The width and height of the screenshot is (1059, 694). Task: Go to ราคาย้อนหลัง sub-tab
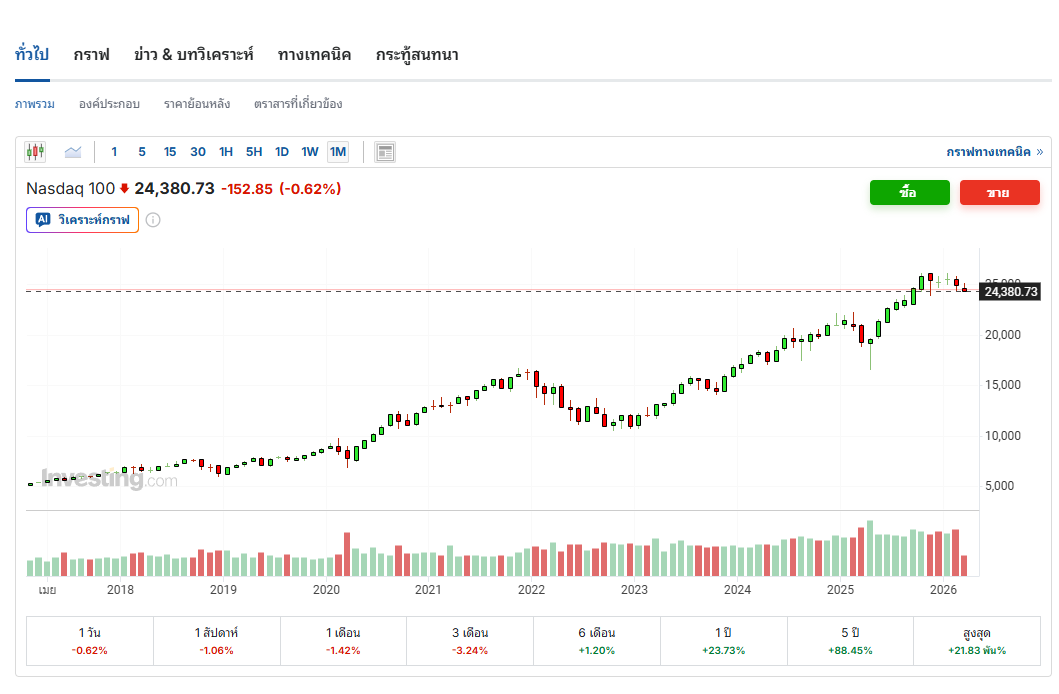point(197,103)
